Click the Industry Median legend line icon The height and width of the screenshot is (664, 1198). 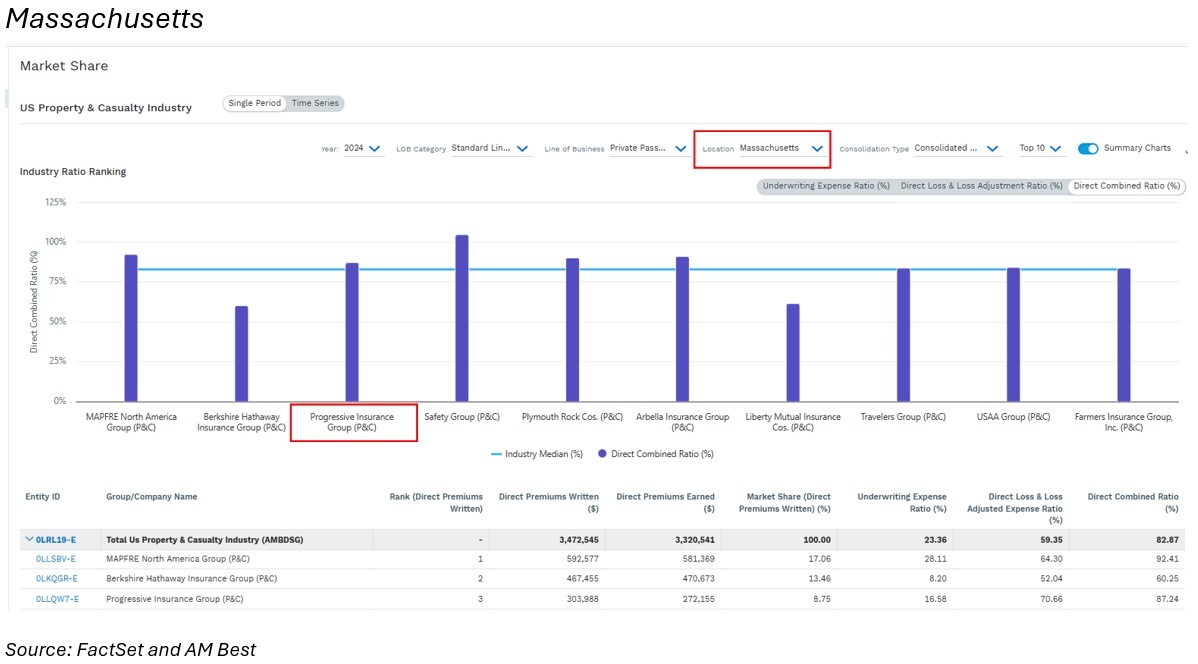(x=495, y=454)
